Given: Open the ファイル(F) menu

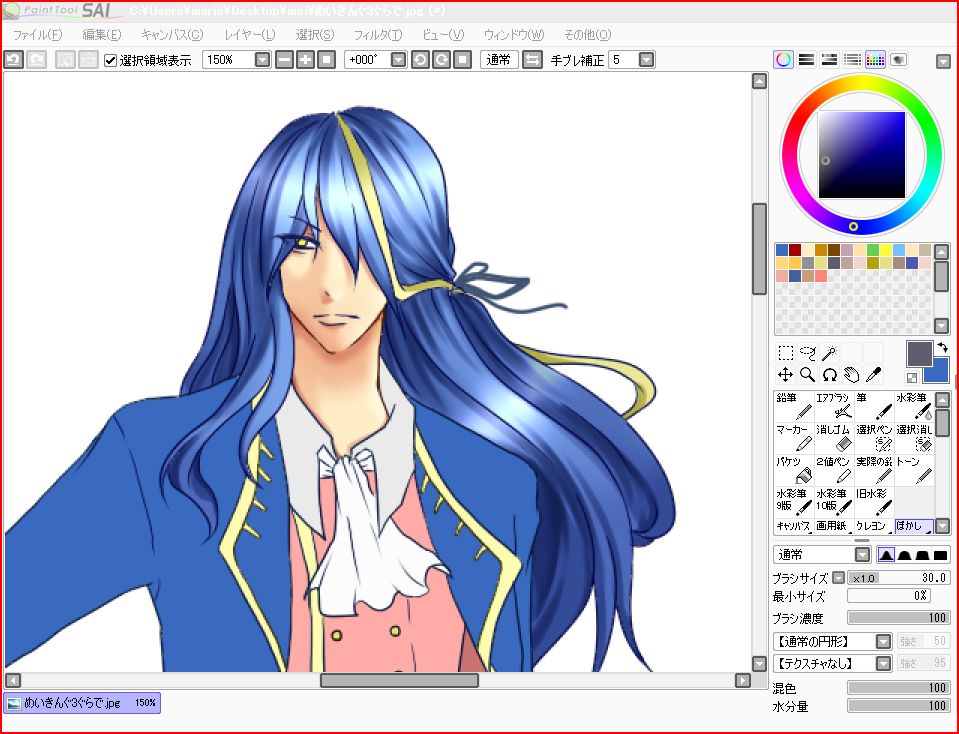Looking at the screenshot, I should click(38, 35).
